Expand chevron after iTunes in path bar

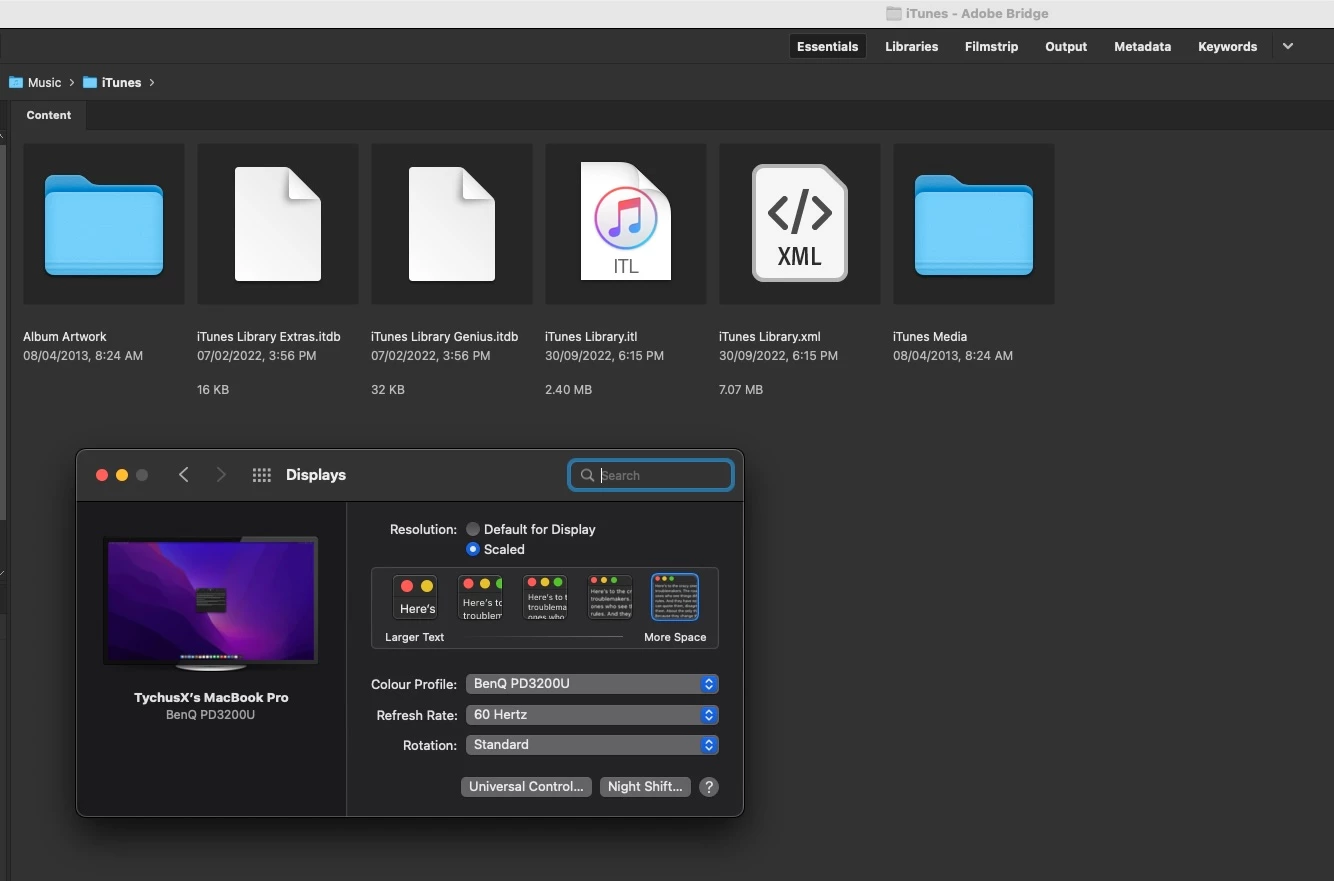[152, 82]
